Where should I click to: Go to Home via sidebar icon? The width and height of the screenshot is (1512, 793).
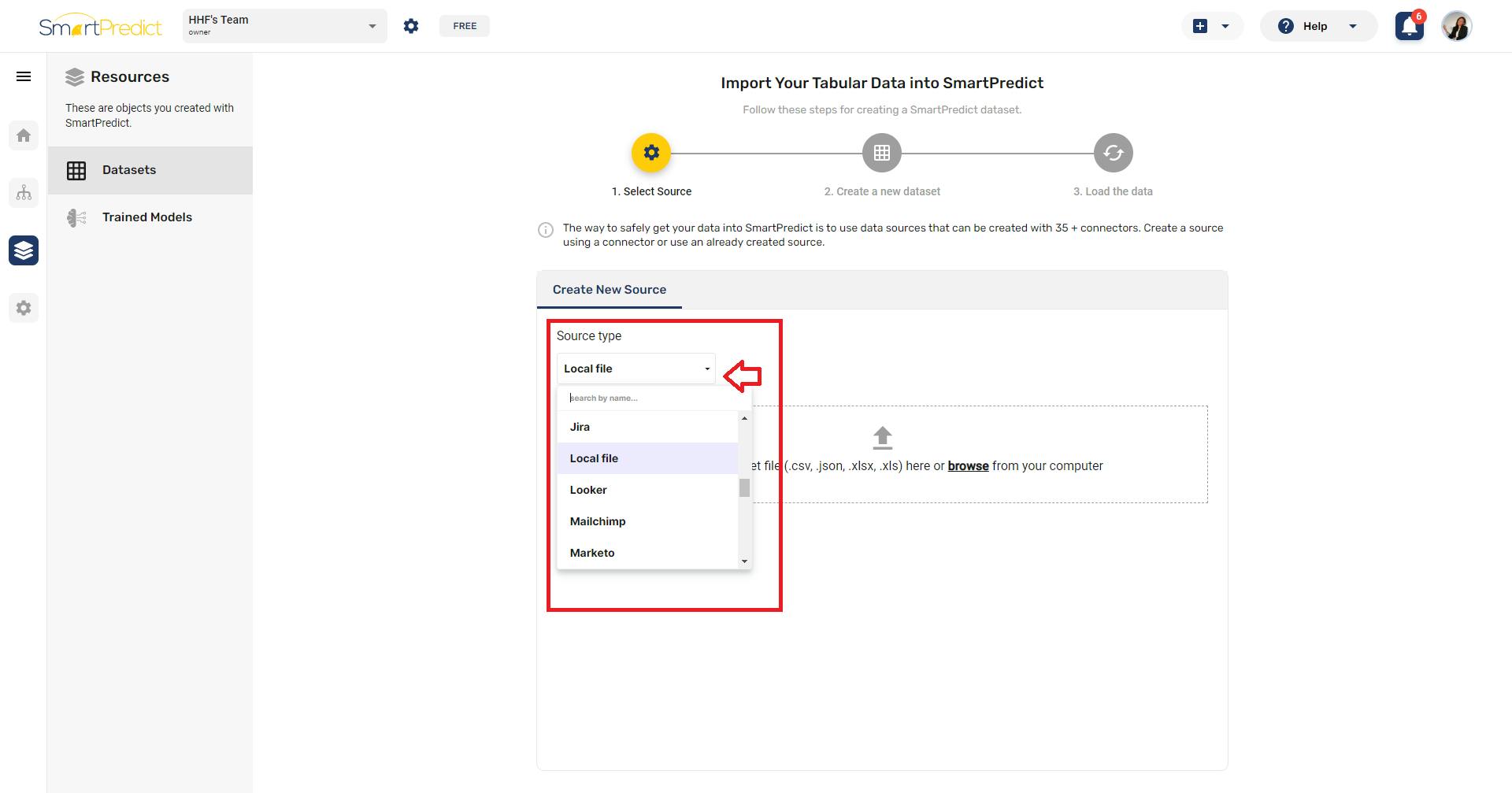pos(24,135)
